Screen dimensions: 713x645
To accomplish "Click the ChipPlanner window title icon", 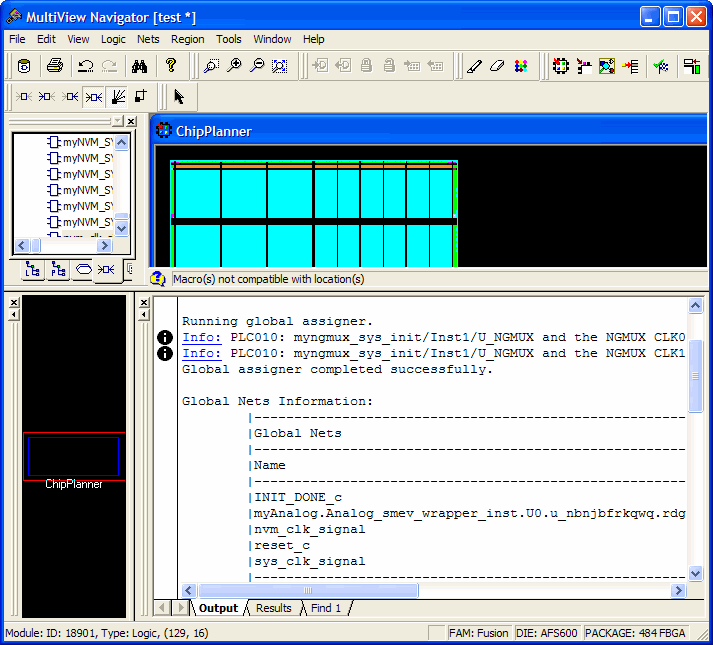I will coord(164,131).
